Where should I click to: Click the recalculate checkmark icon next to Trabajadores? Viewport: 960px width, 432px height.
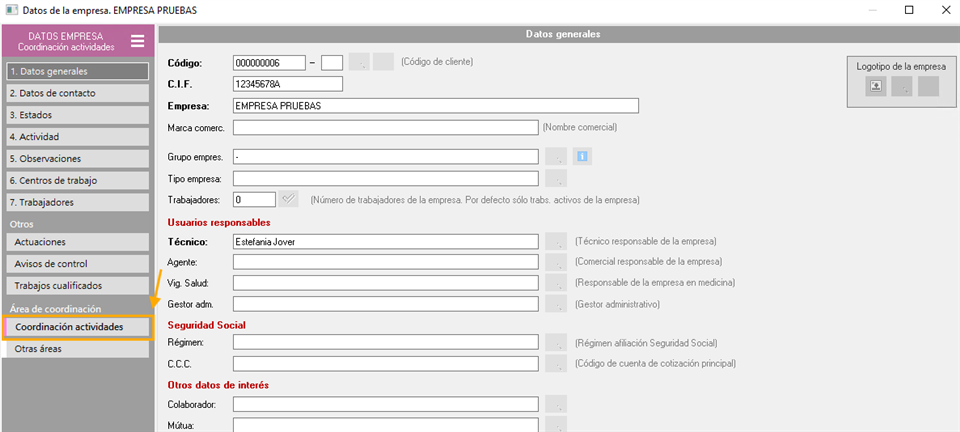(288, 199)
